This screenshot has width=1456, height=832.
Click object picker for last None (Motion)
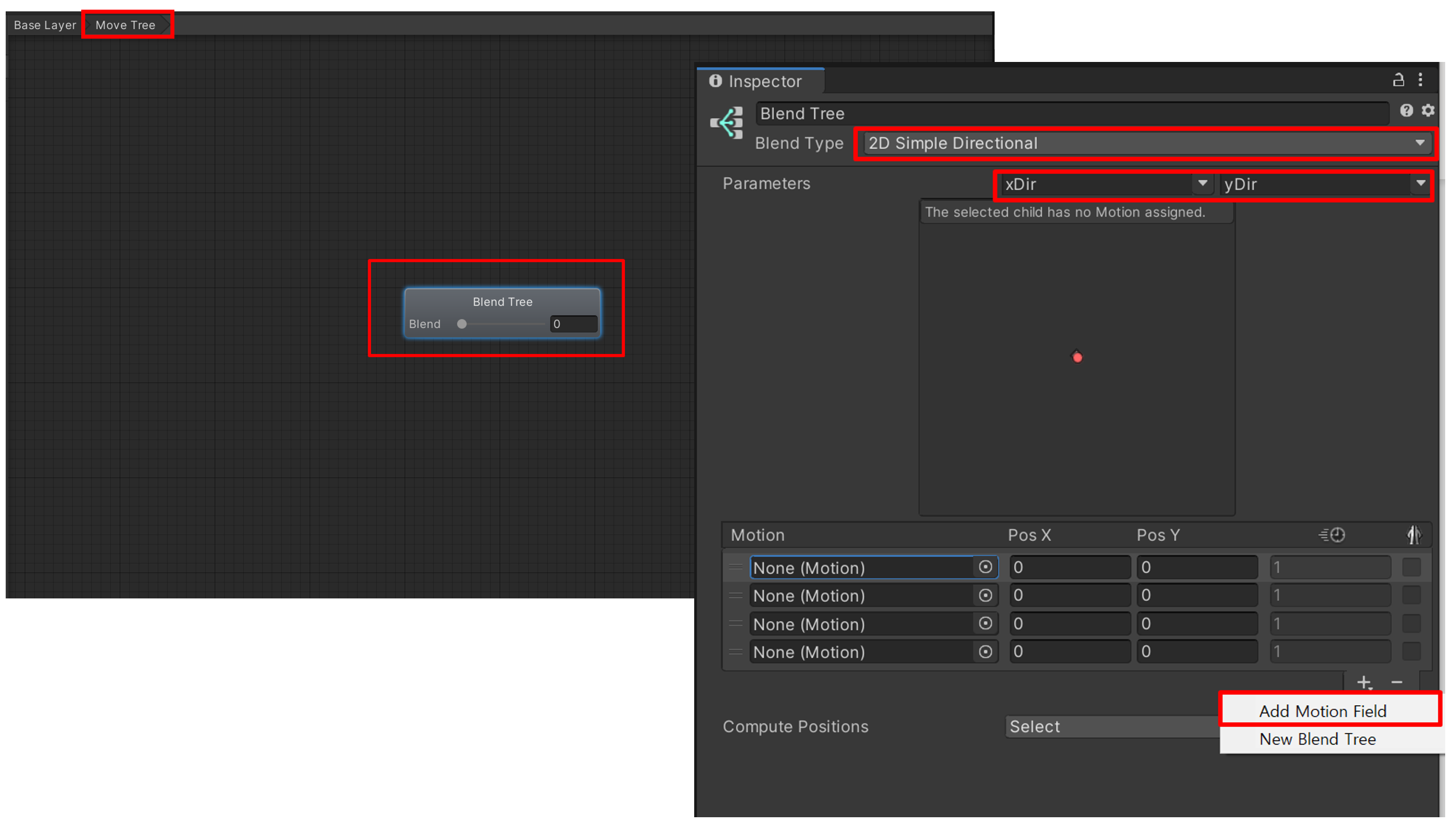984,651
